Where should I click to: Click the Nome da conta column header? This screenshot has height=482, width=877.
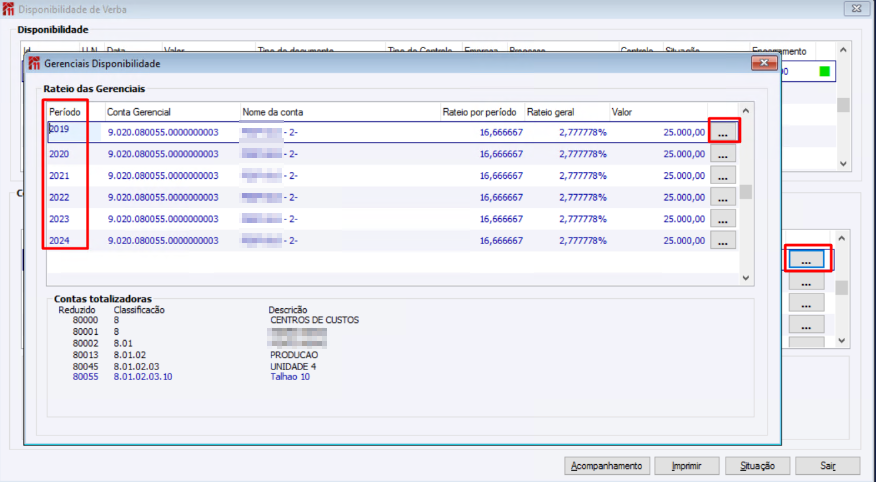point(341,112)
